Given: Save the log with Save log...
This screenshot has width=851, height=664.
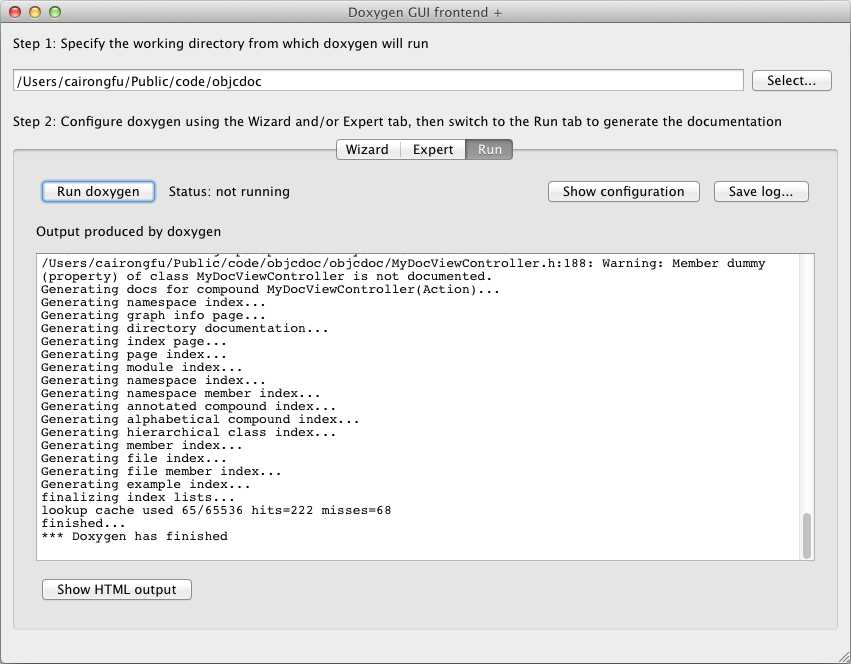Looking at the screenshot, I should point(761,192).
